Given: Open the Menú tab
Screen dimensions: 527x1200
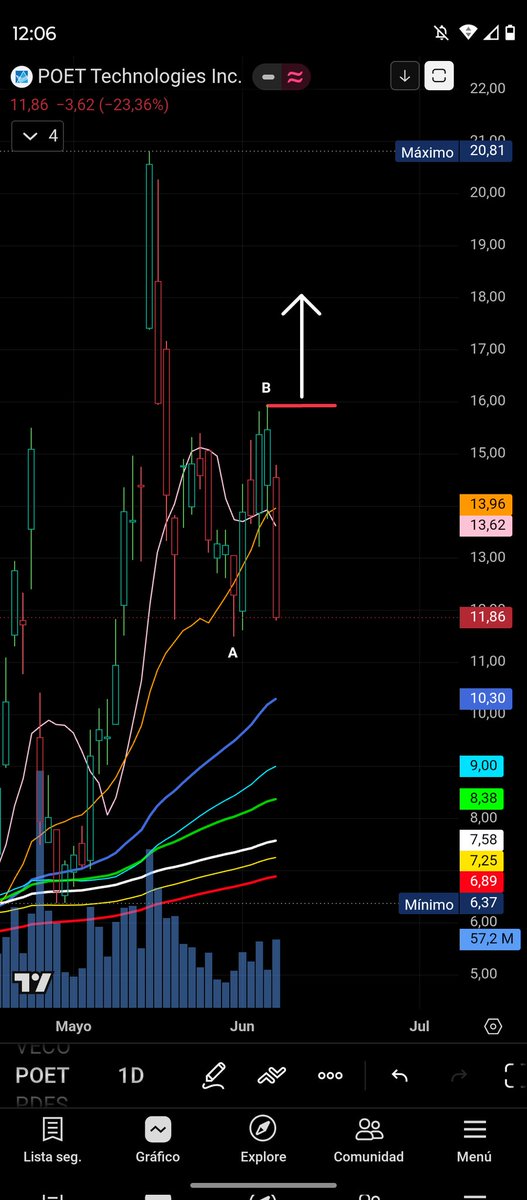Looking at the screenshot, I should coord(474,1140).
